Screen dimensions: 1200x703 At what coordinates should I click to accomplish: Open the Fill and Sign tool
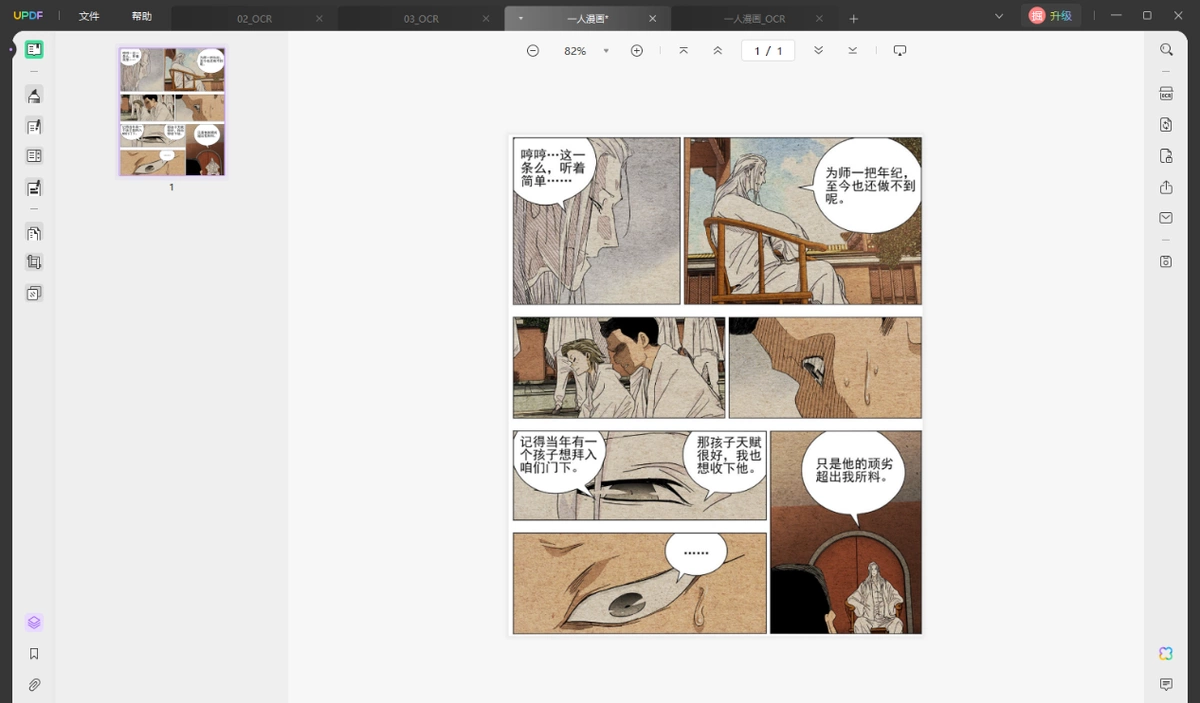34,187
